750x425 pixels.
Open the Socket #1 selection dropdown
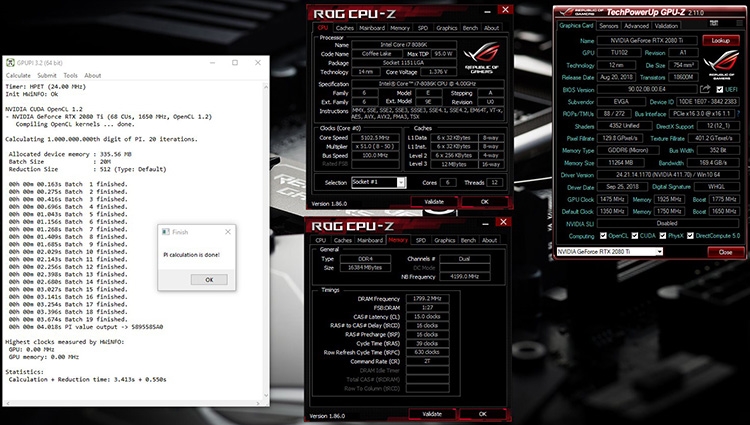click(x=401, y=183)
